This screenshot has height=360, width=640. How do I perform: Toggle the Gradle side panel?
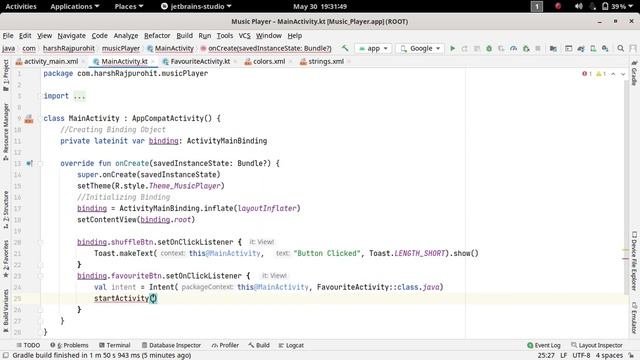coord(634,73)
